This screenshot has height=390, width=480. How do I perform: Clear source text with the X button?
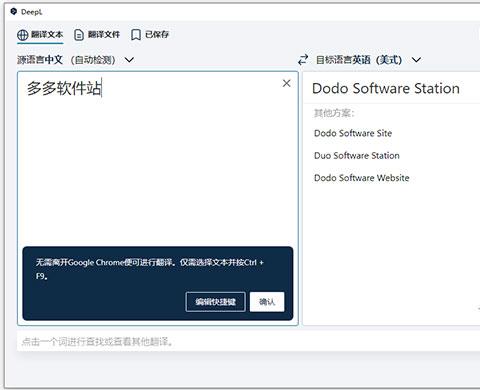tap(286, 83)
